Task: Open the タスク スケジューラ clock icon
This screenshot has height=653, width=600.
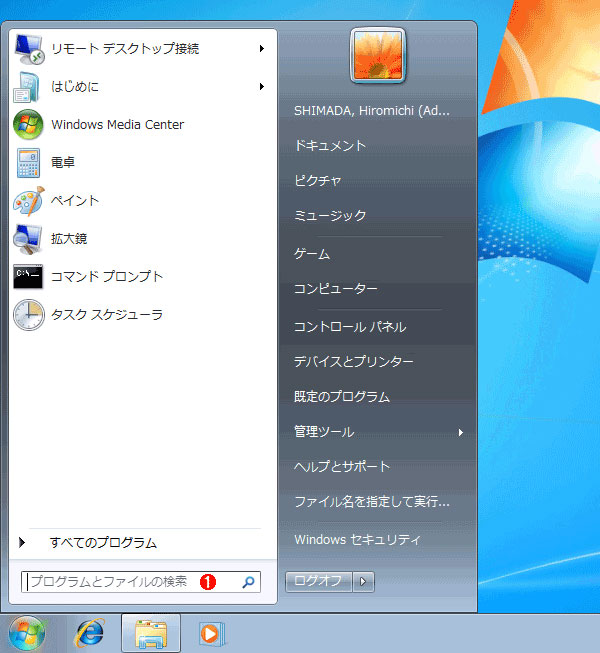Action: coord(28,315)
